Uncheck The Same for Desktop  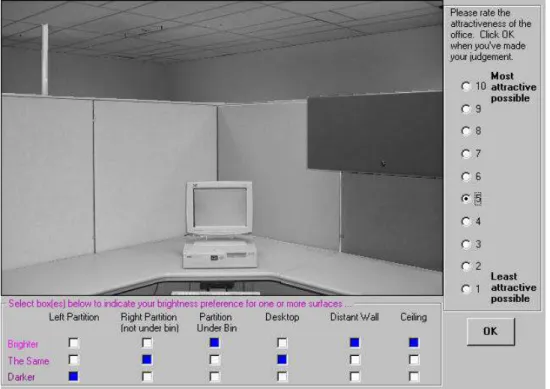(282, 360)
